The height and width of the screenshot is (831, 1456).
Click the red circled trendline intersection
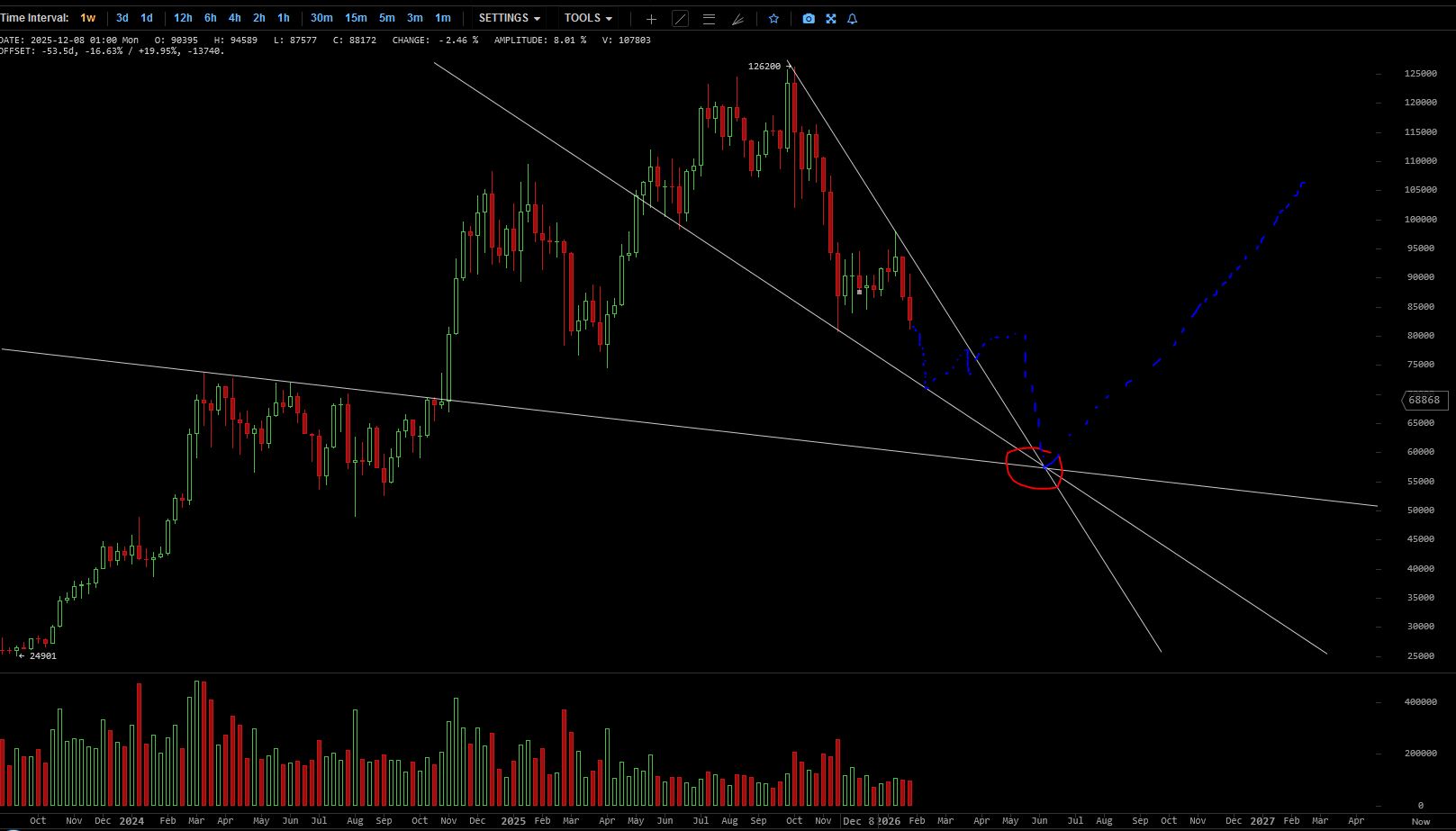(x=1035, y=468)
